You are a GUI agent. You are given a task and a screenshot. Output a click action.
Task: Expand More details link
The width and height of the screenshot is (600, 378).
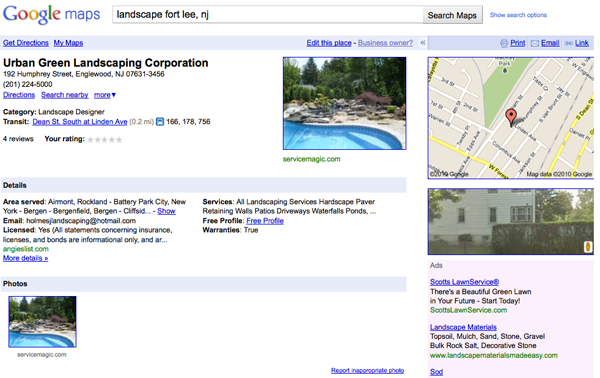point(26,258)
